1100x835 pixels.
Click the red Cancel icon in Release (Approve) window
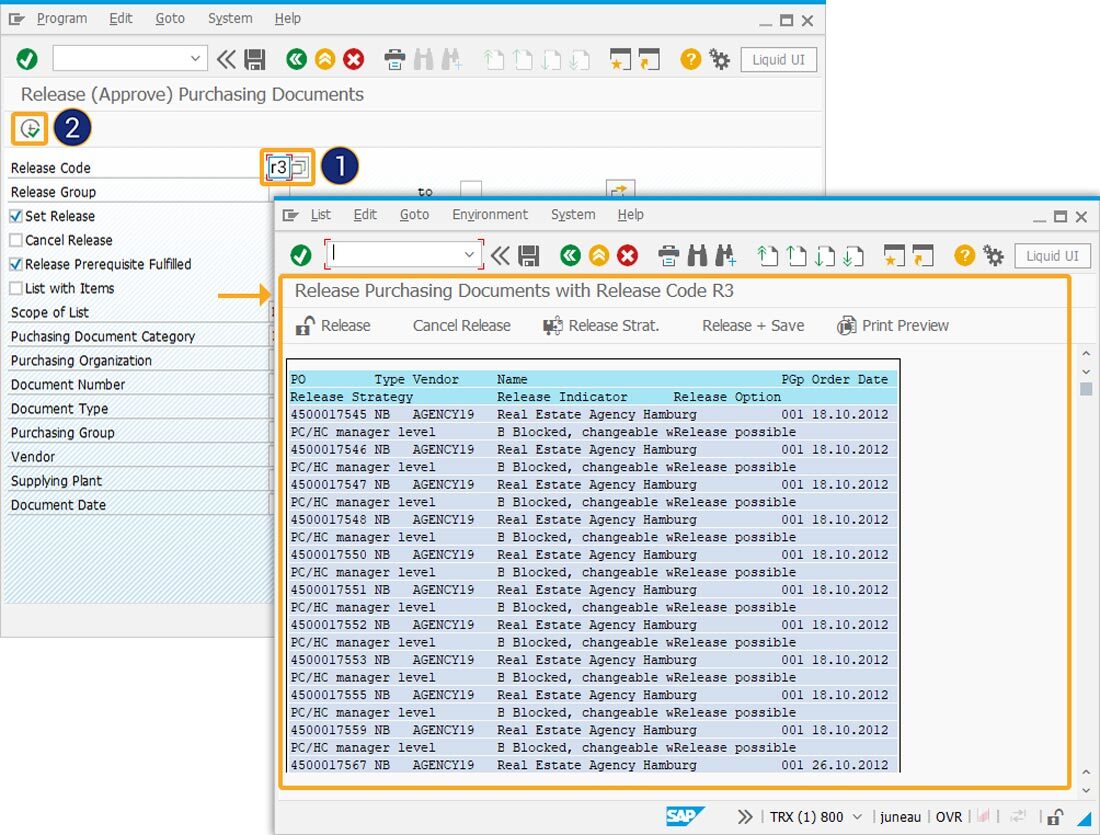[x=354, y=60]
